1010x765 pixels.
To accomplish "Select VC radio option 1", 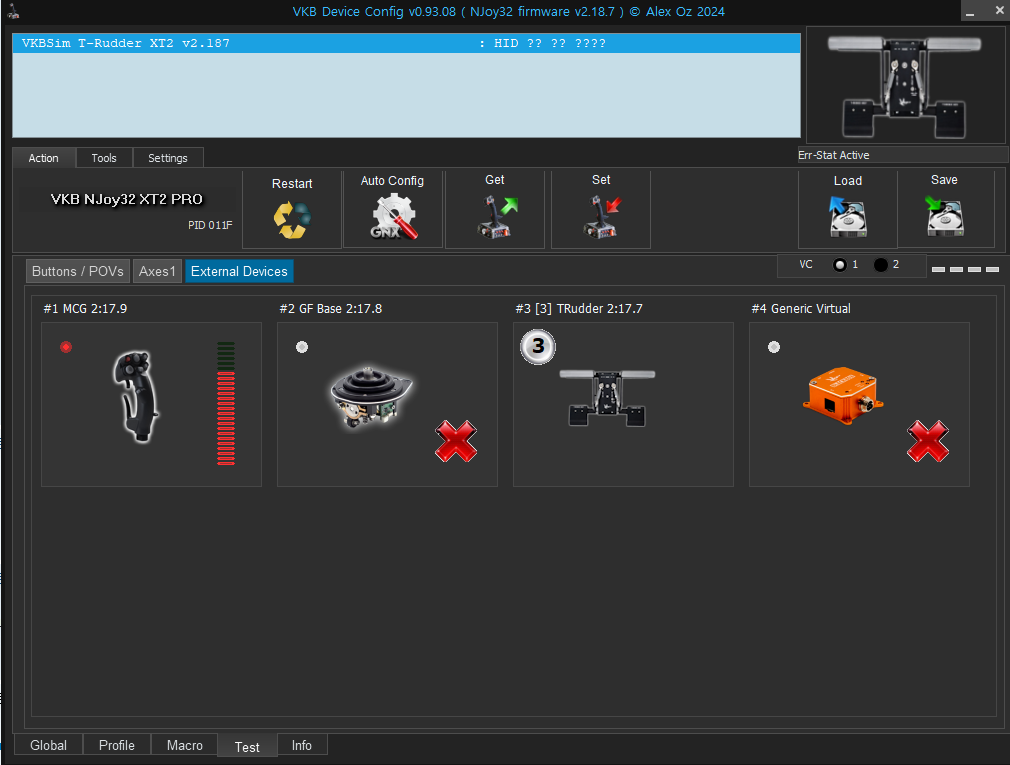I will tap(840, 265).
